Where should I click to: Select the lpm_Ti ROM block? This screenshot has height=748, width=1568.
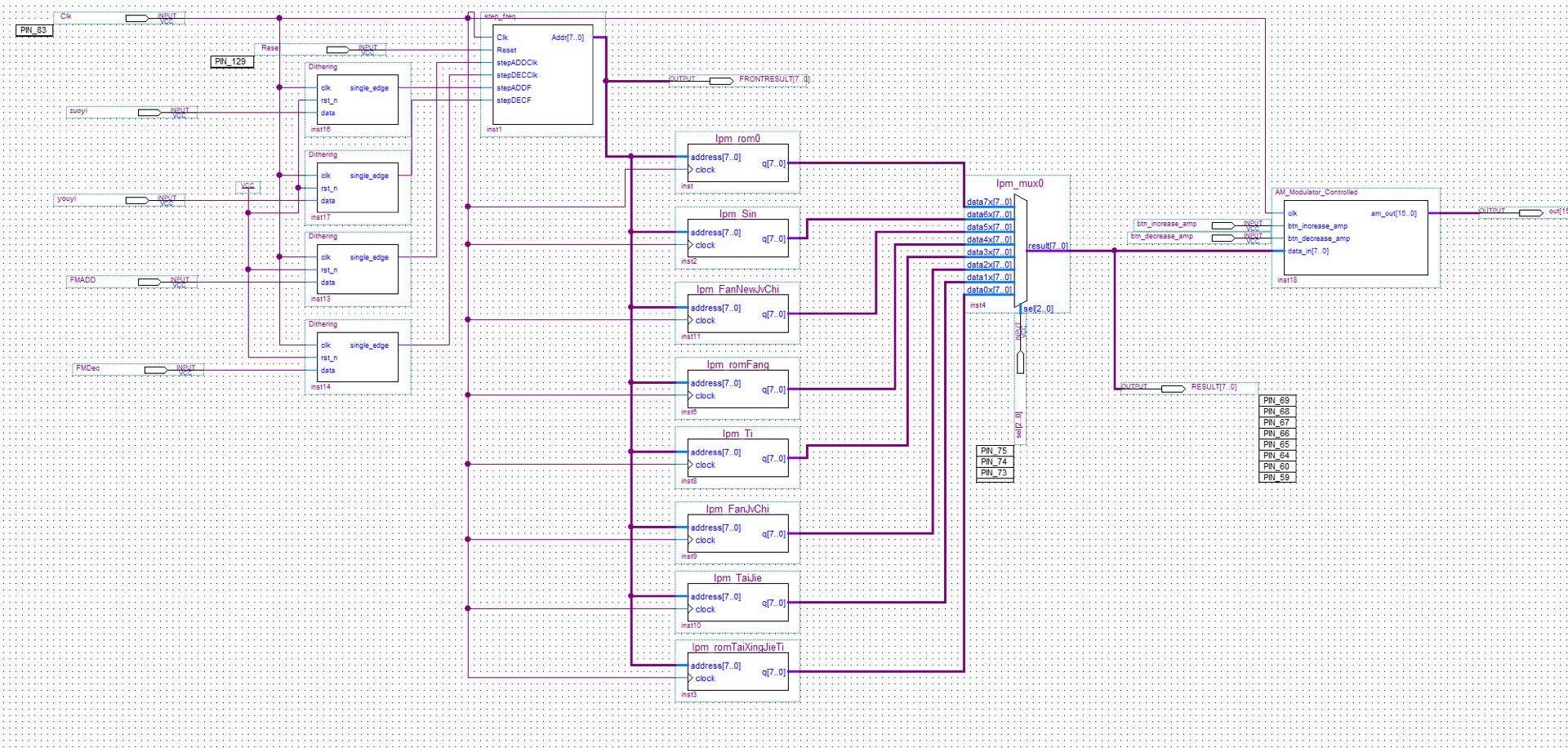(x=737, y=457)
